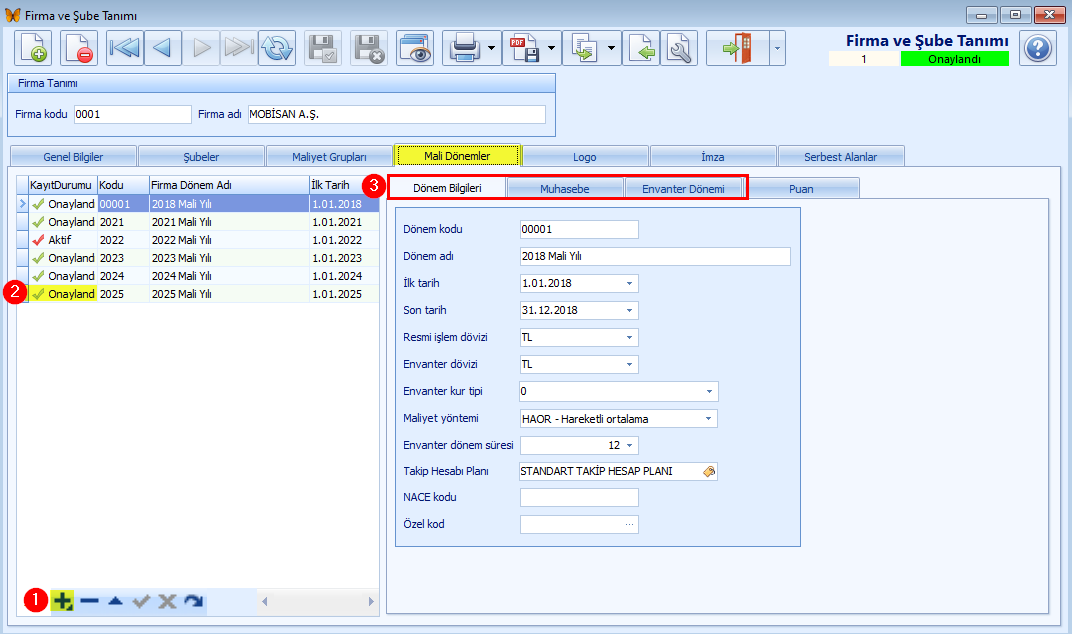Click the İlk Tarih column header
Image resolution: width=1072 pixels, height=634 pixels.
344,185
